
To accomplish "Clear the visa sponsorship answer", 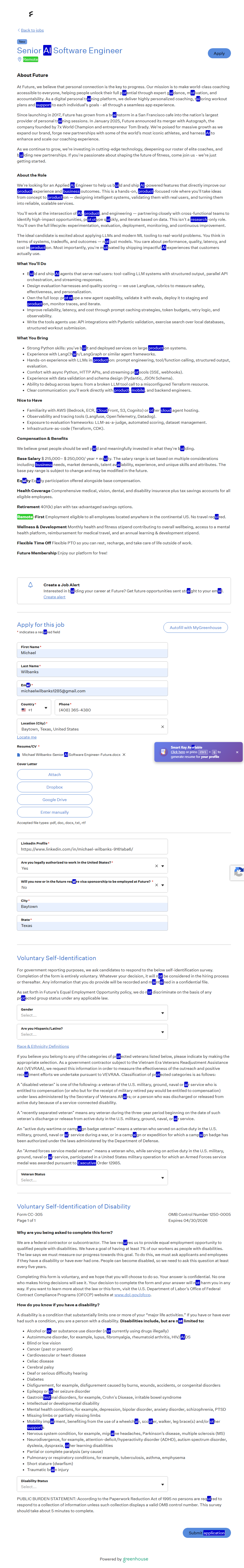I will click(156, 884).
